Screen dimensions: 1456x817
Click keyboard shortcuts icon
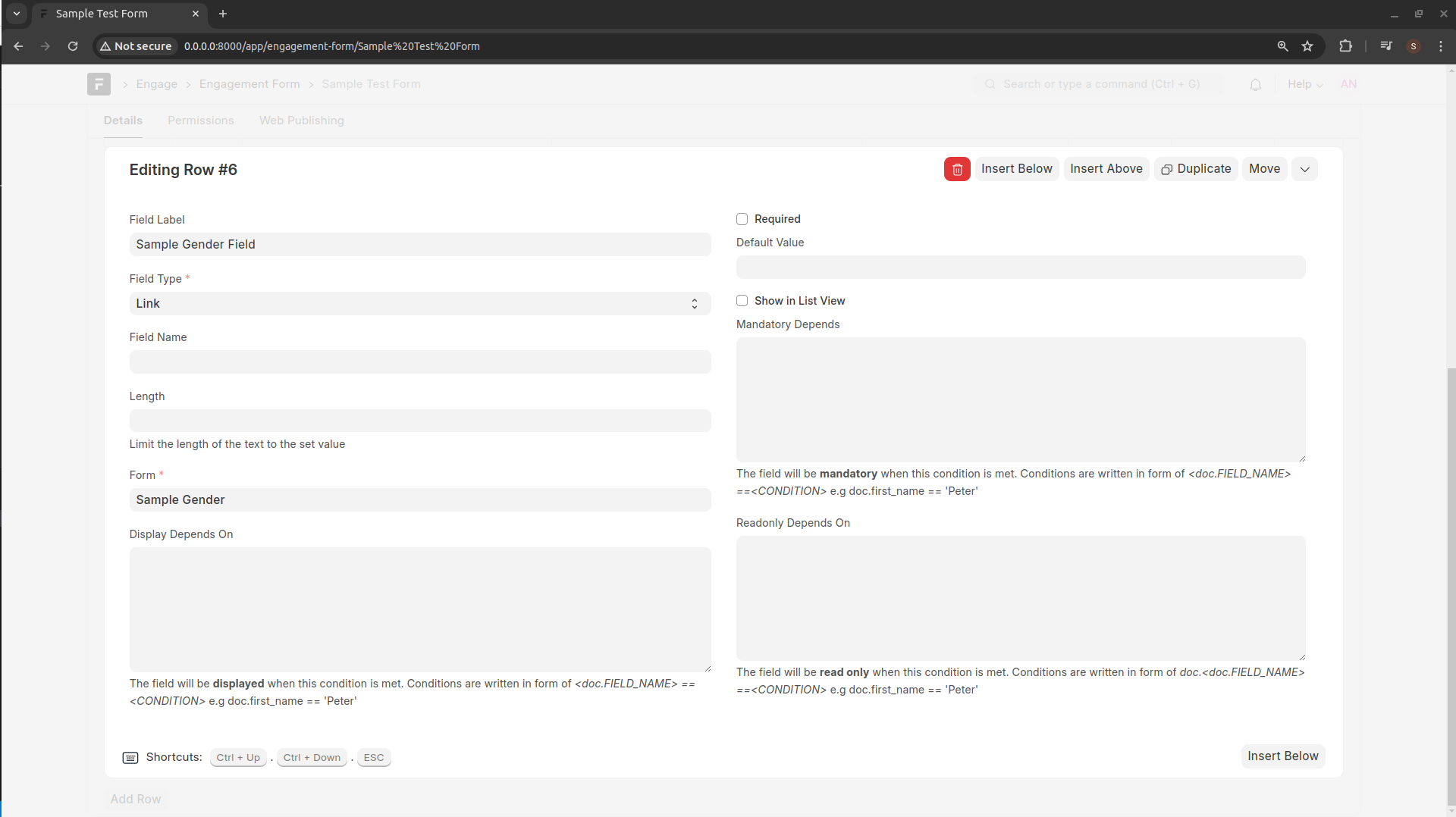pos(130,758)
